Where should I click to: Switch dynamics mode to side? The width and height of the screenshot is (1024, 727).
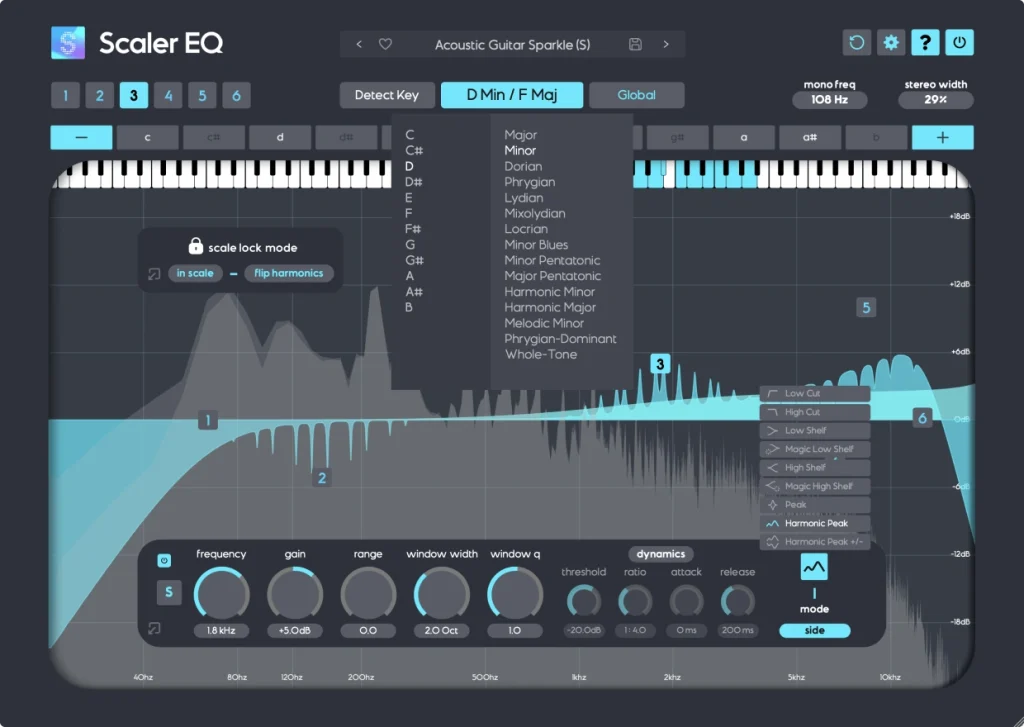tap(813, 630)
